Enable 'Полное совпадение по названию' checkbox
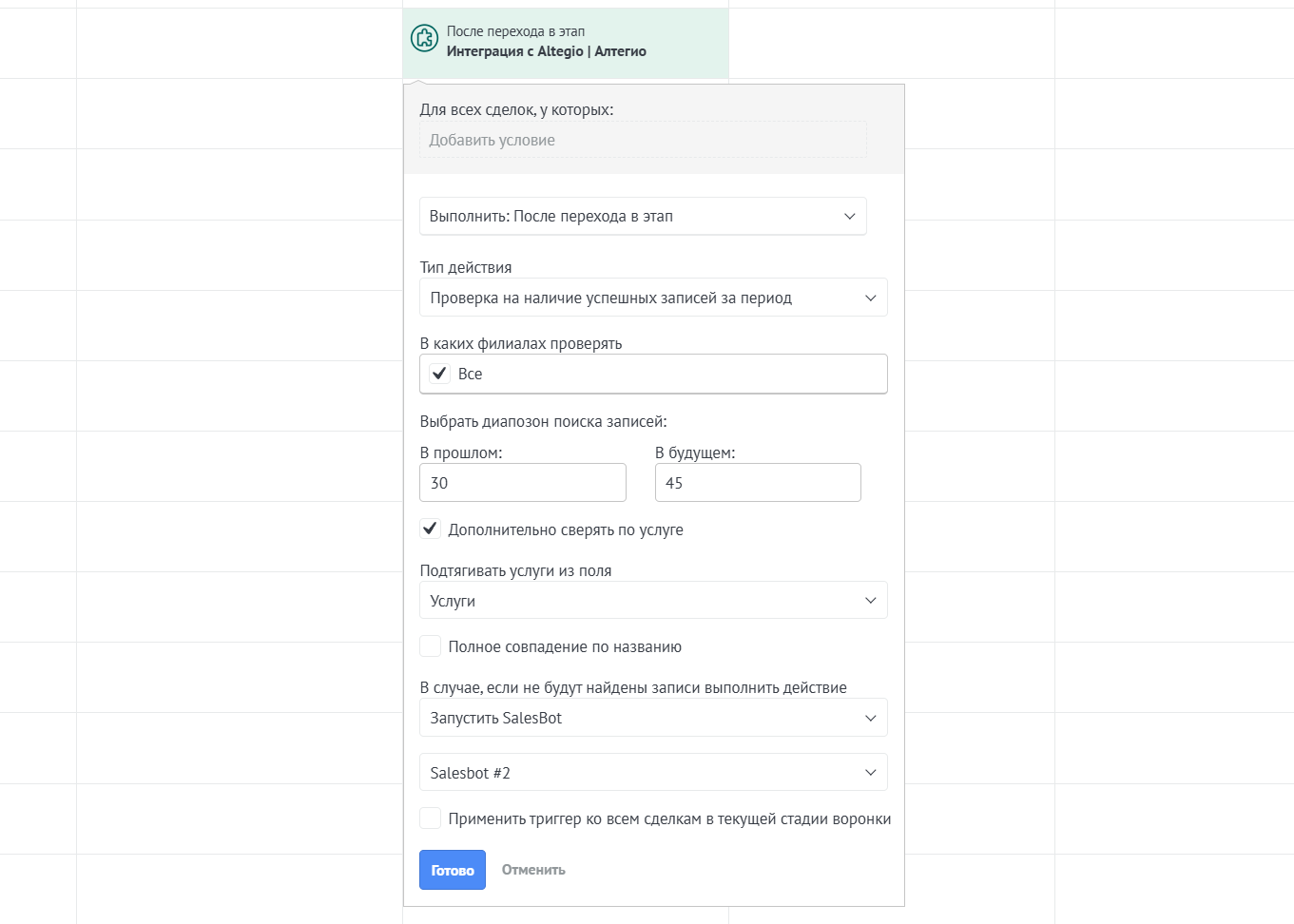The height and width of the screenshot is (924, 1294). pyautogui.click(x=431, y=646)
